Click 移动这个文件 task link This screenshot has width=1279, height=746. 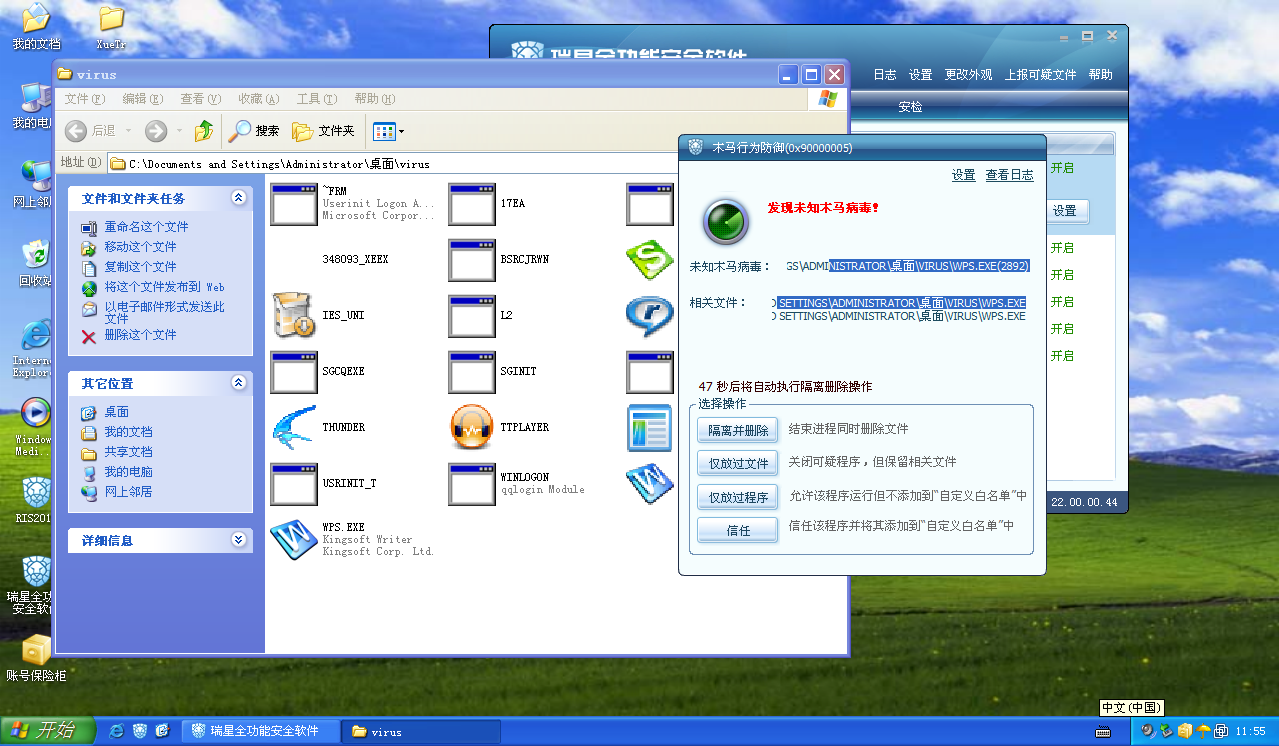[x=140, y=247]
